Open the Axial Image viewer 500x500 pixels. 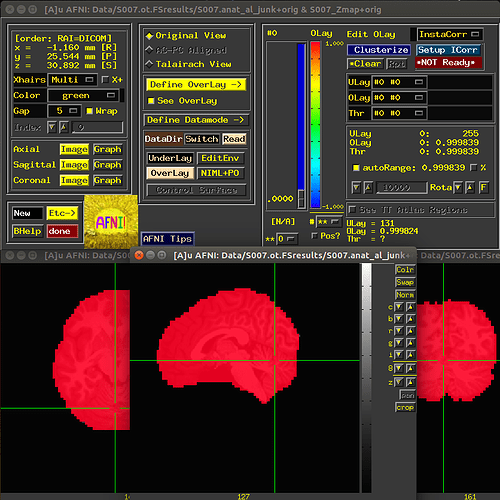(74, 149)
